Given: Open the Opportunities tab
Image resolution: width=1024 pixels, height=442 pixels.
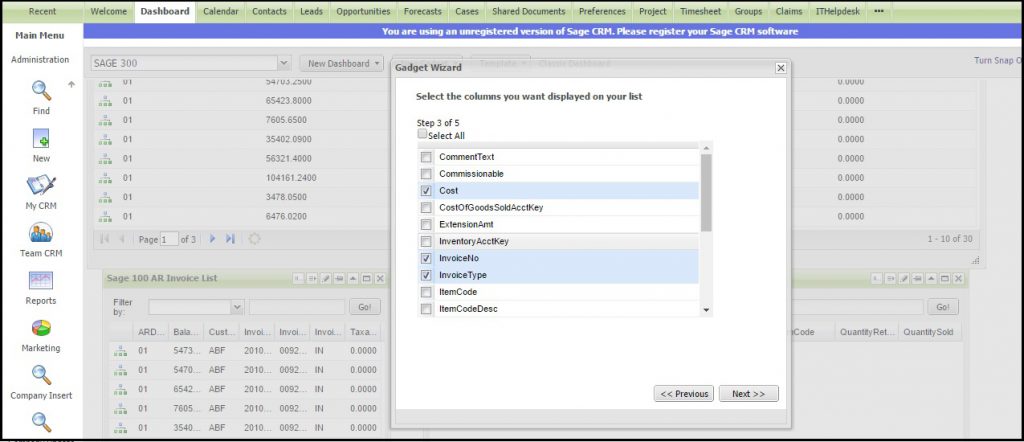Looking at the screenshot, I should pos(363,11).
